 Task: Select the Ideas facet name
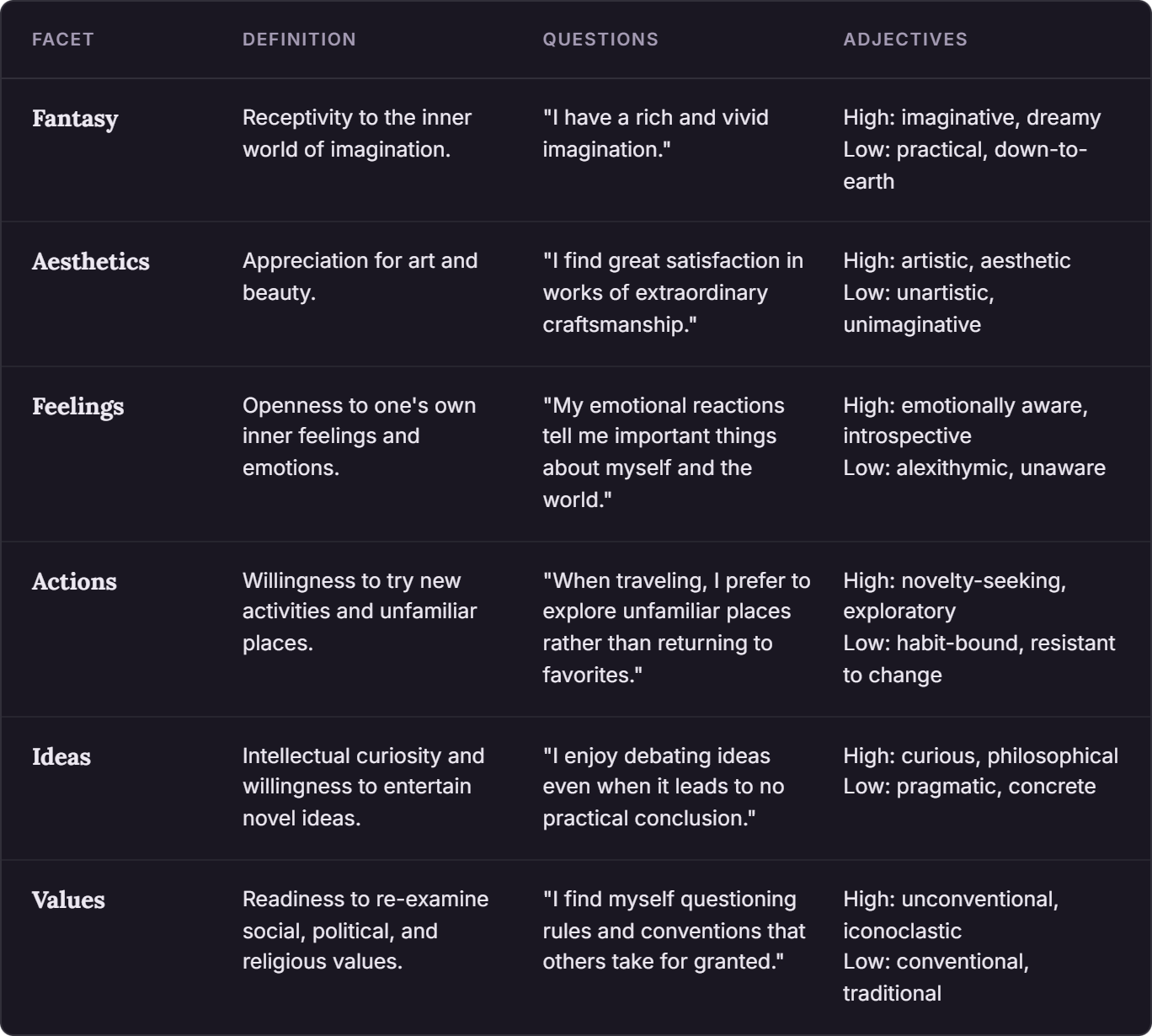pyautogui.click(x=61, y=757)
